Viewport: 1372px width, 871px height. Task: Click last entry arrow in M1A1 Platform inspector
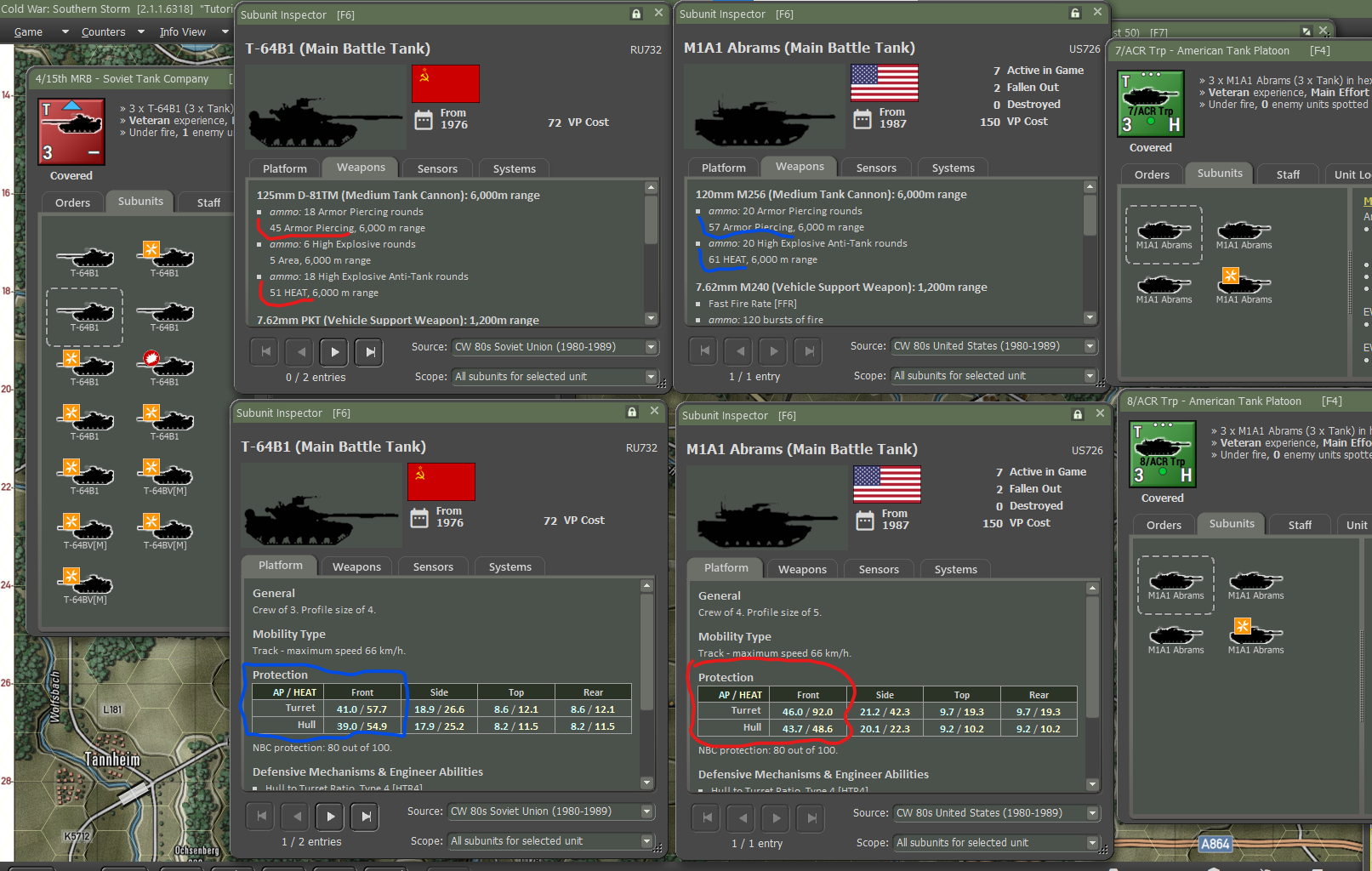click(x=811, y=818)
